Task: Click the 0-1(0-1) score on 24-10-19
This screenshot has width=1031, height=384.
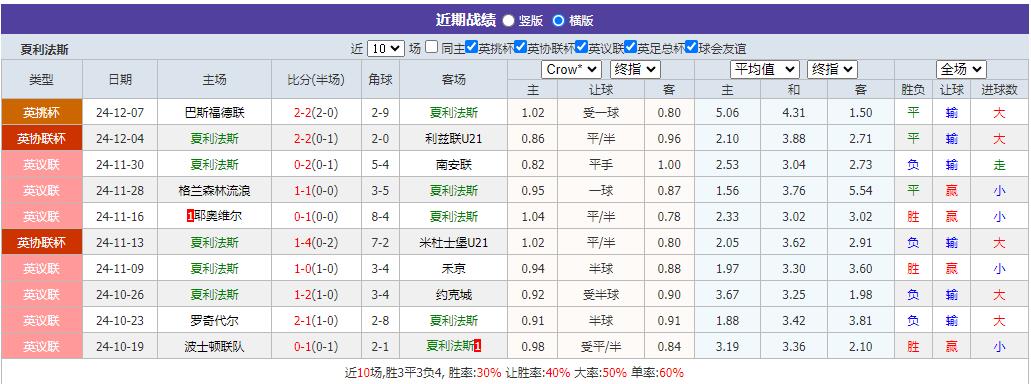Action: coord(316,347)
